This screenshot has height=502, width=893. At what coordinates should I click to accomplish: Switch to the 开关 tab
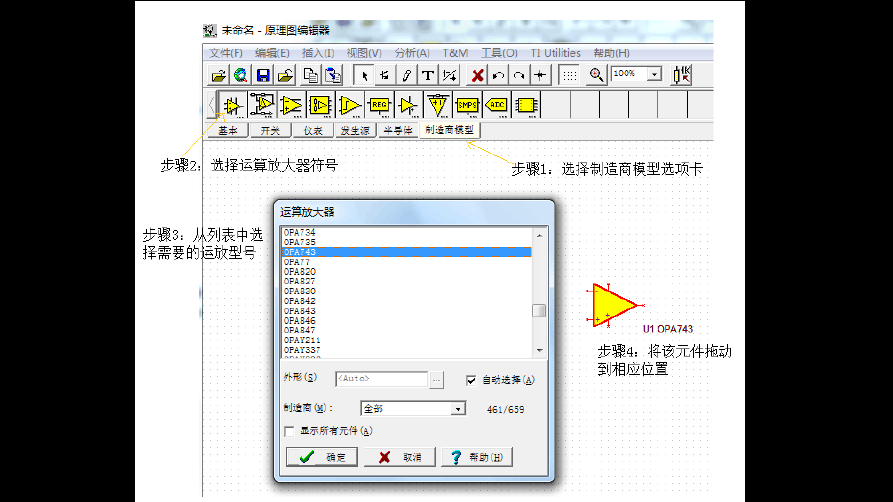coord(270,130)
